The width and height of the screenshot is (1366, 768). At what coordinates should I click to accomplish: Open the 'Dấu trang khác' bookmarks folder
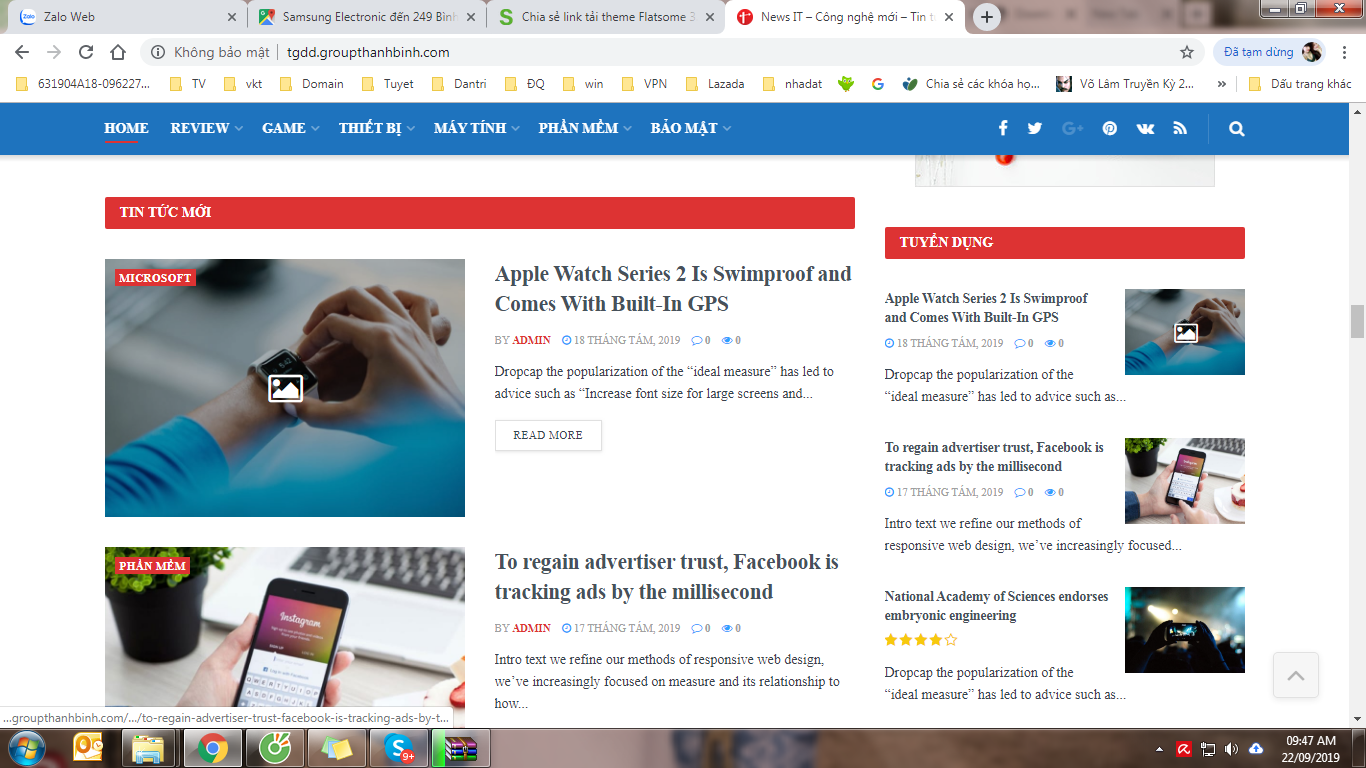(x=1300, y=84)
